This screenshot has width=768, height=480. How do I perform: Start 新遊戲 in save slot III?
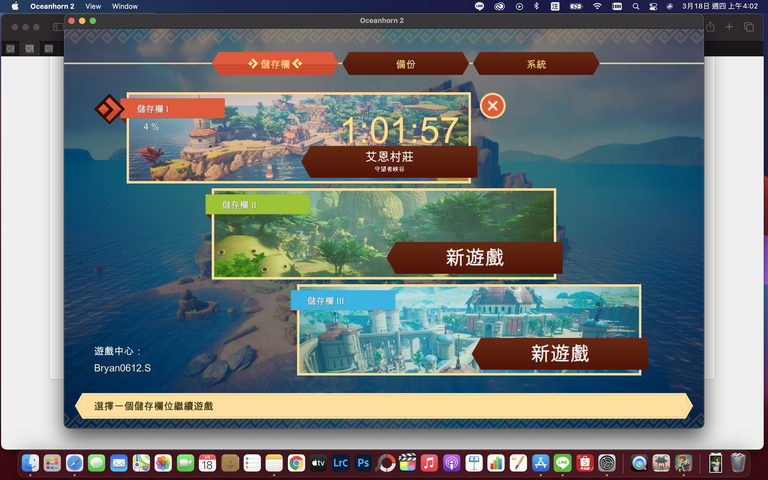[559, 354]
